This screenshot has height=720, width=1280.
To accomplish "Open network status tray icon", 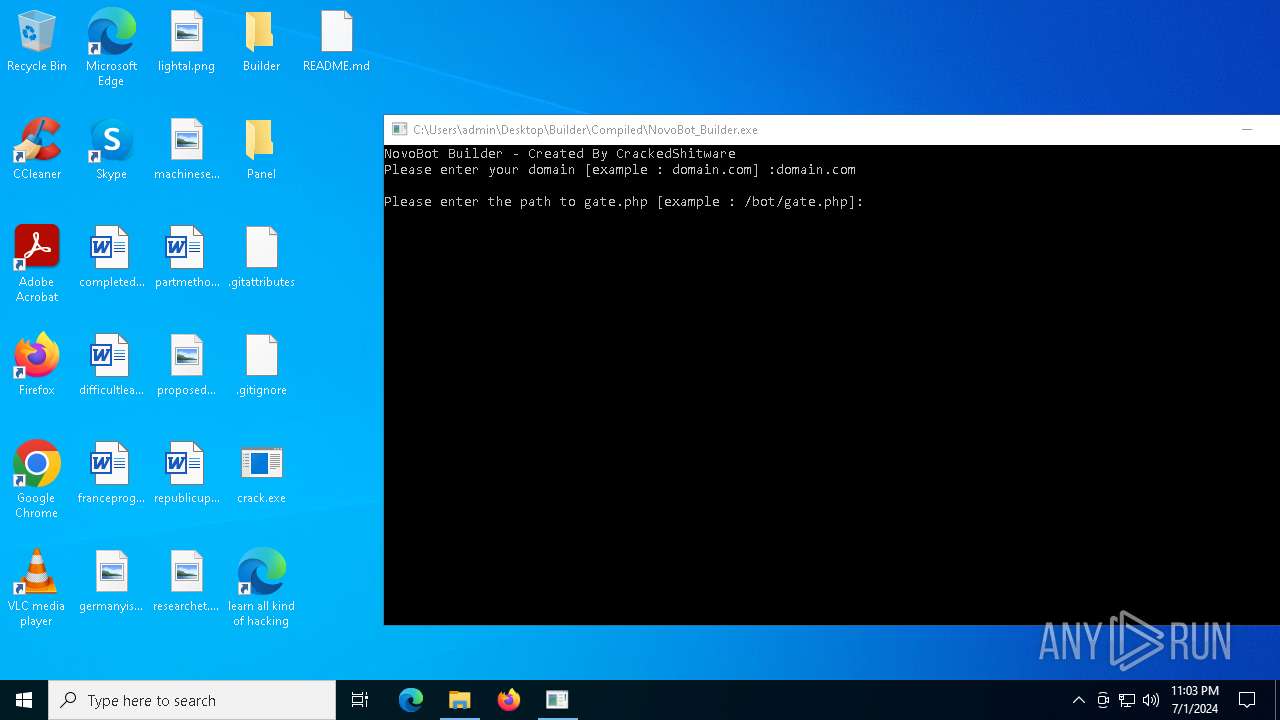I will point(1127,700).
